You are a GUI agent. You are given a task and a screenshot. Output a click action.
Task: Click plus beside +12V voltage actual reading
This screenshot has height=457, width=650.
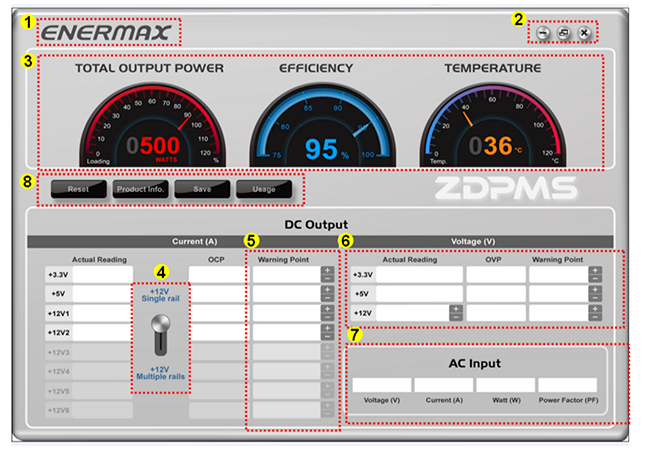(x=456, y=308)
